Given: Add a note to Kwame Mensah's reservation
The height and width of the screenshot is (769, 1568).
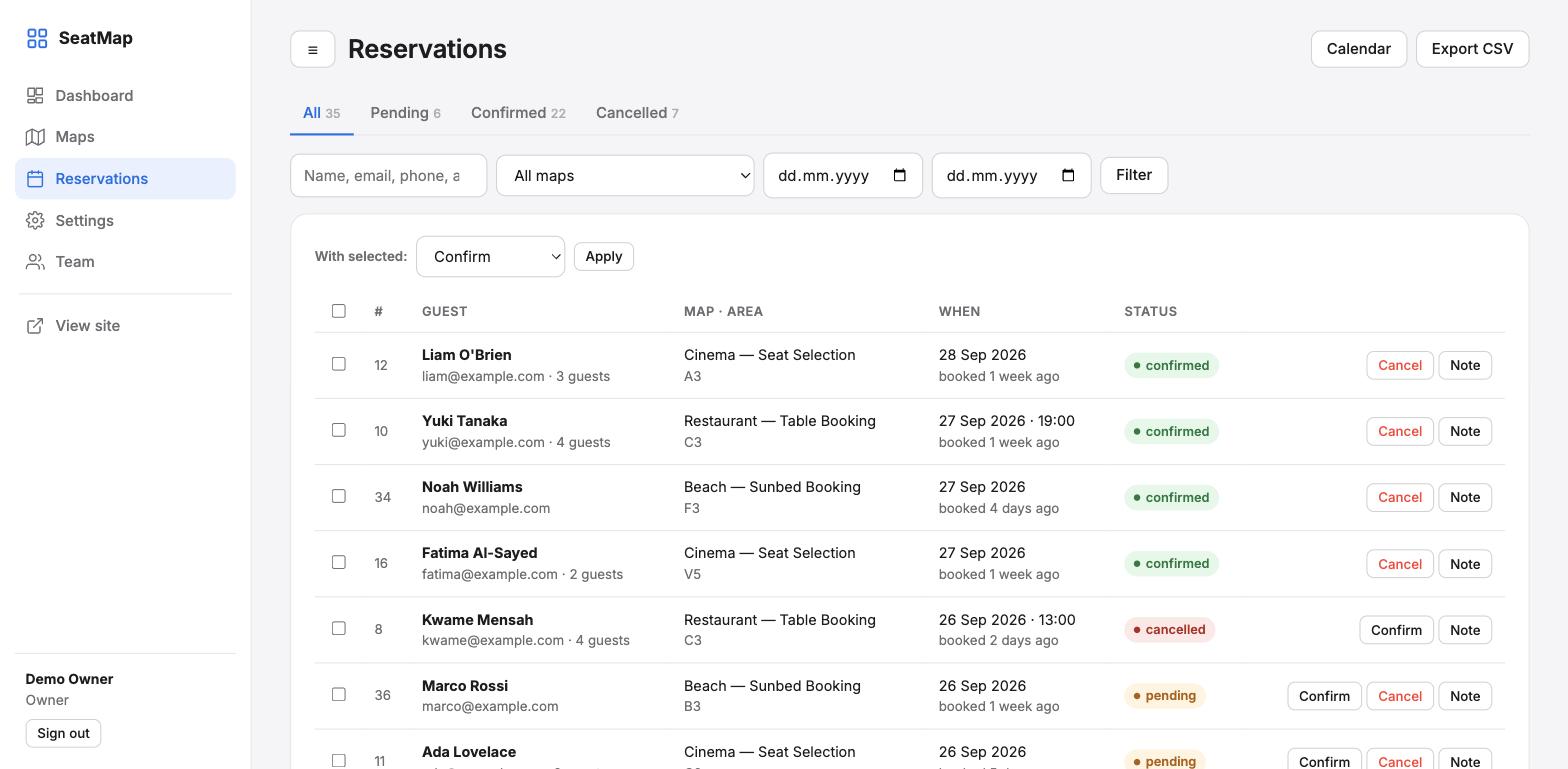Looking at the screenshot, I should [1465, 630].
